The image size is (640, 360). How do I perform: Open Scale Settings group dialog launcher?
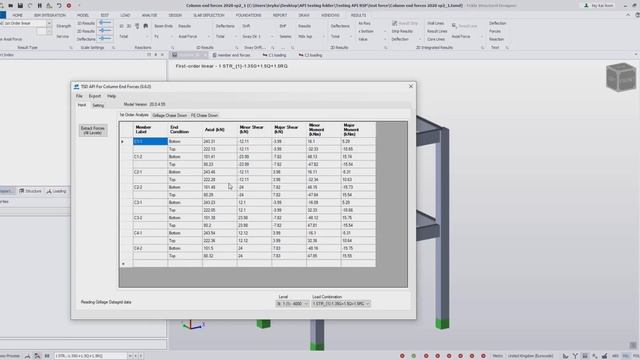(x=113, y=48)
